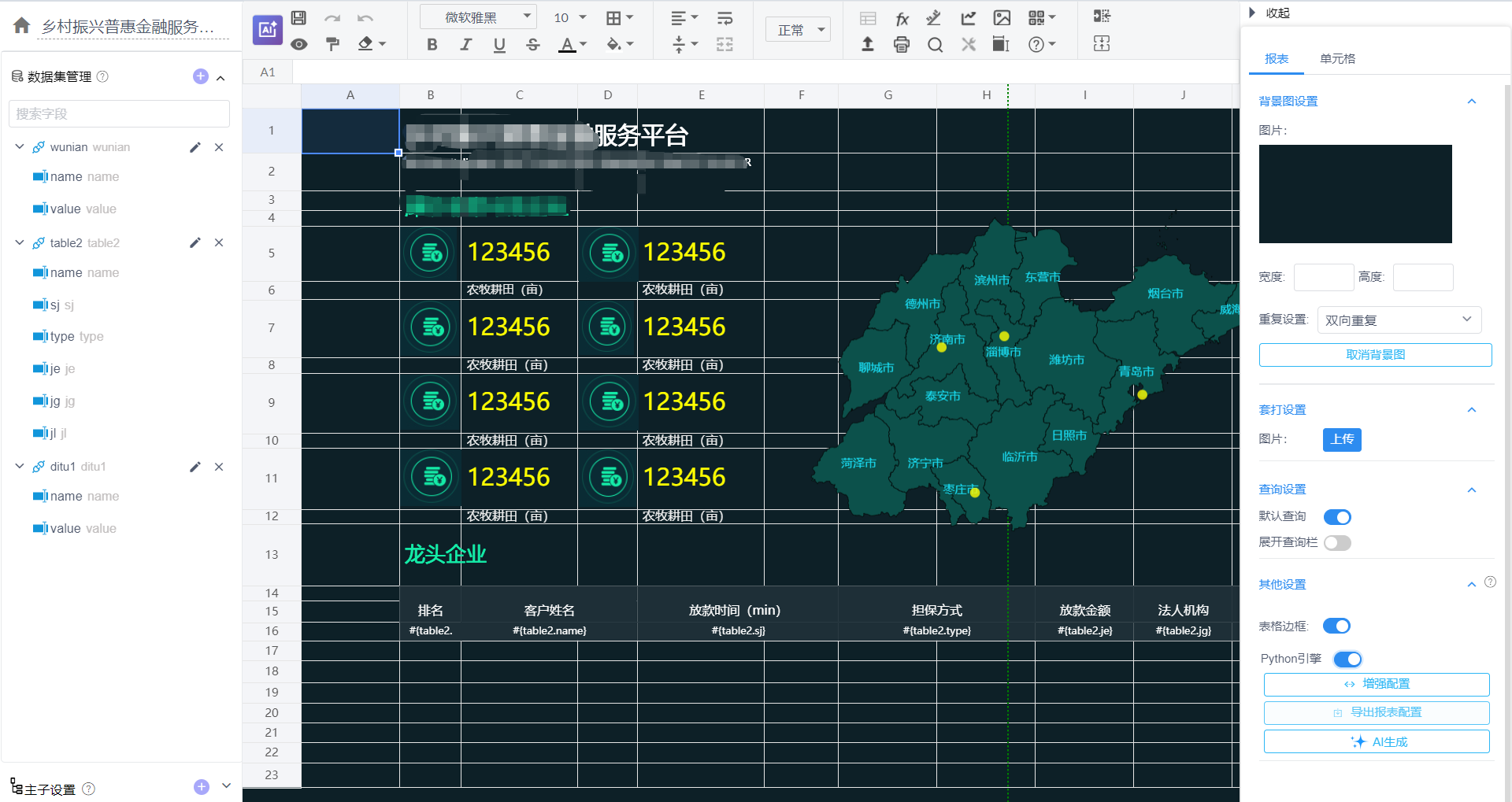Select the format painter icon
This screenshot has height=802, width=1512.
(x=332, y=44)
